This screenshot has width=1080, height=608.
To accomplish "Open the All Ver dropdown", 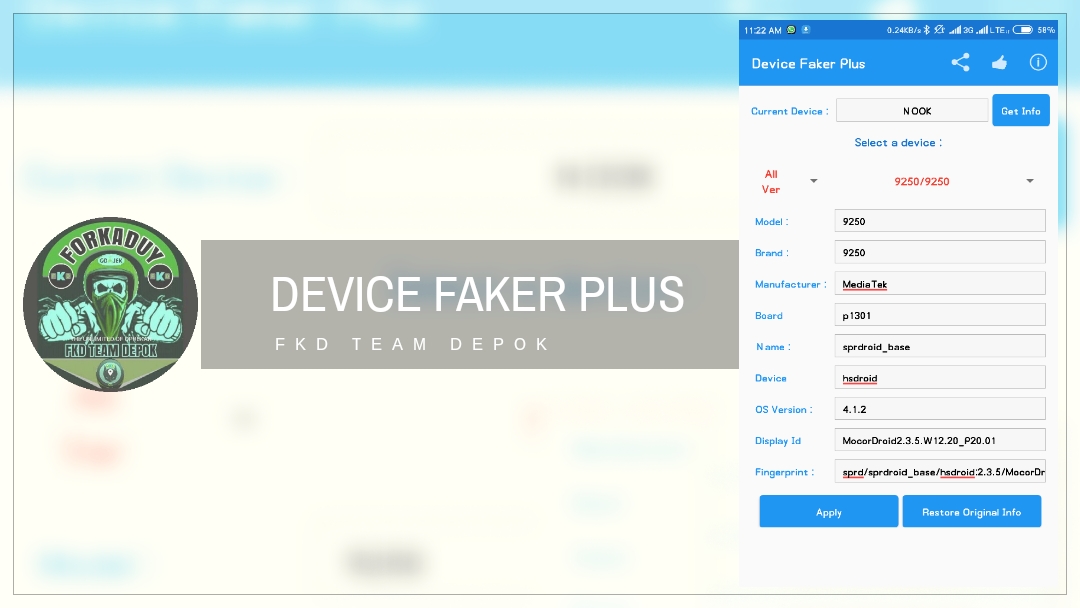I will pos(786,181).
